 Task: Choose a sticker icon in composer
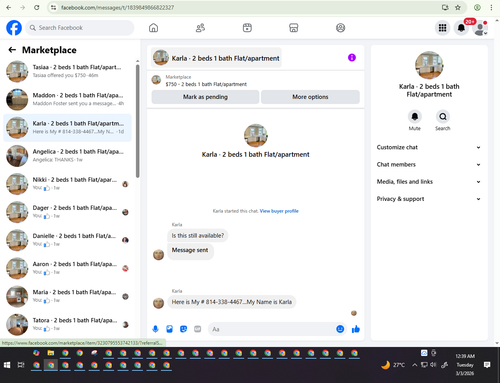coord(183,329)
